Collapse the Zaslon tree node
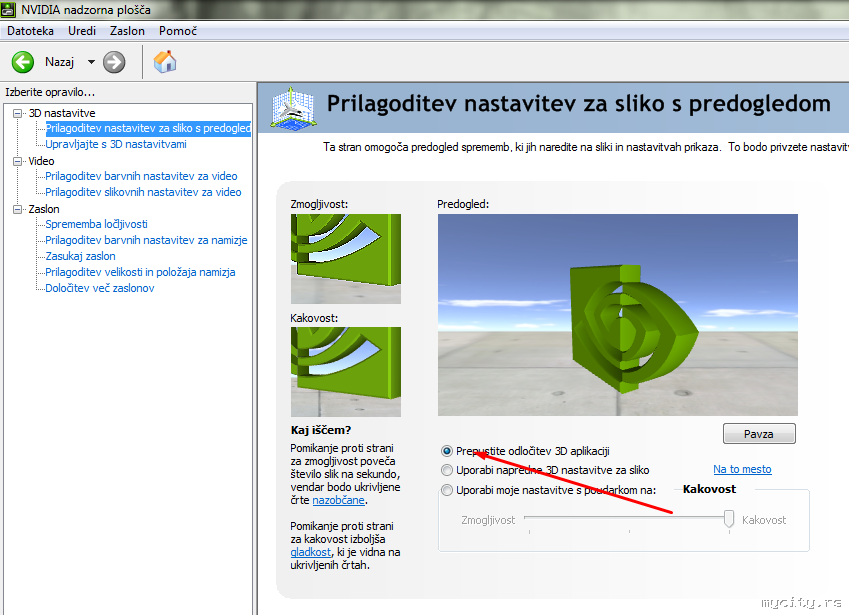Screen dimensions: 849x615 18,209
